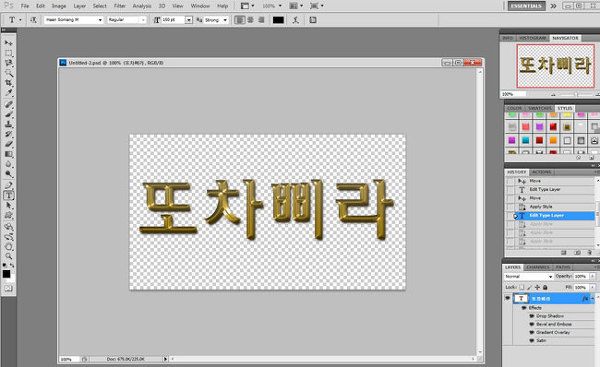The image size is (600, 367).
Task: Select the Clone Stamp tool
Action: tap(8, 124)
